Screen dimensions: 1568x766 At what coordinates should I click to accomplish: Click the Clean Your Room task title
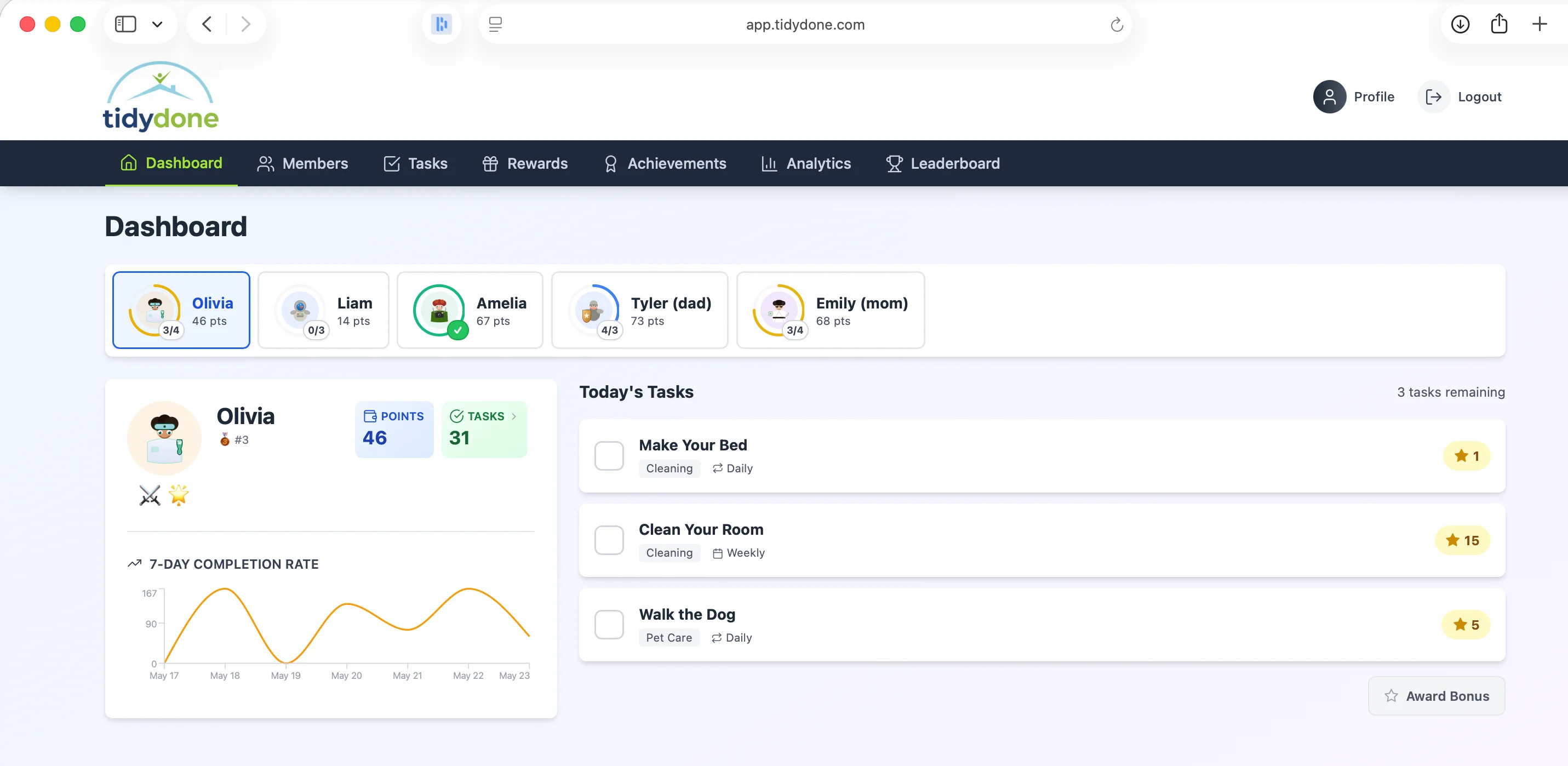(701, 530)
